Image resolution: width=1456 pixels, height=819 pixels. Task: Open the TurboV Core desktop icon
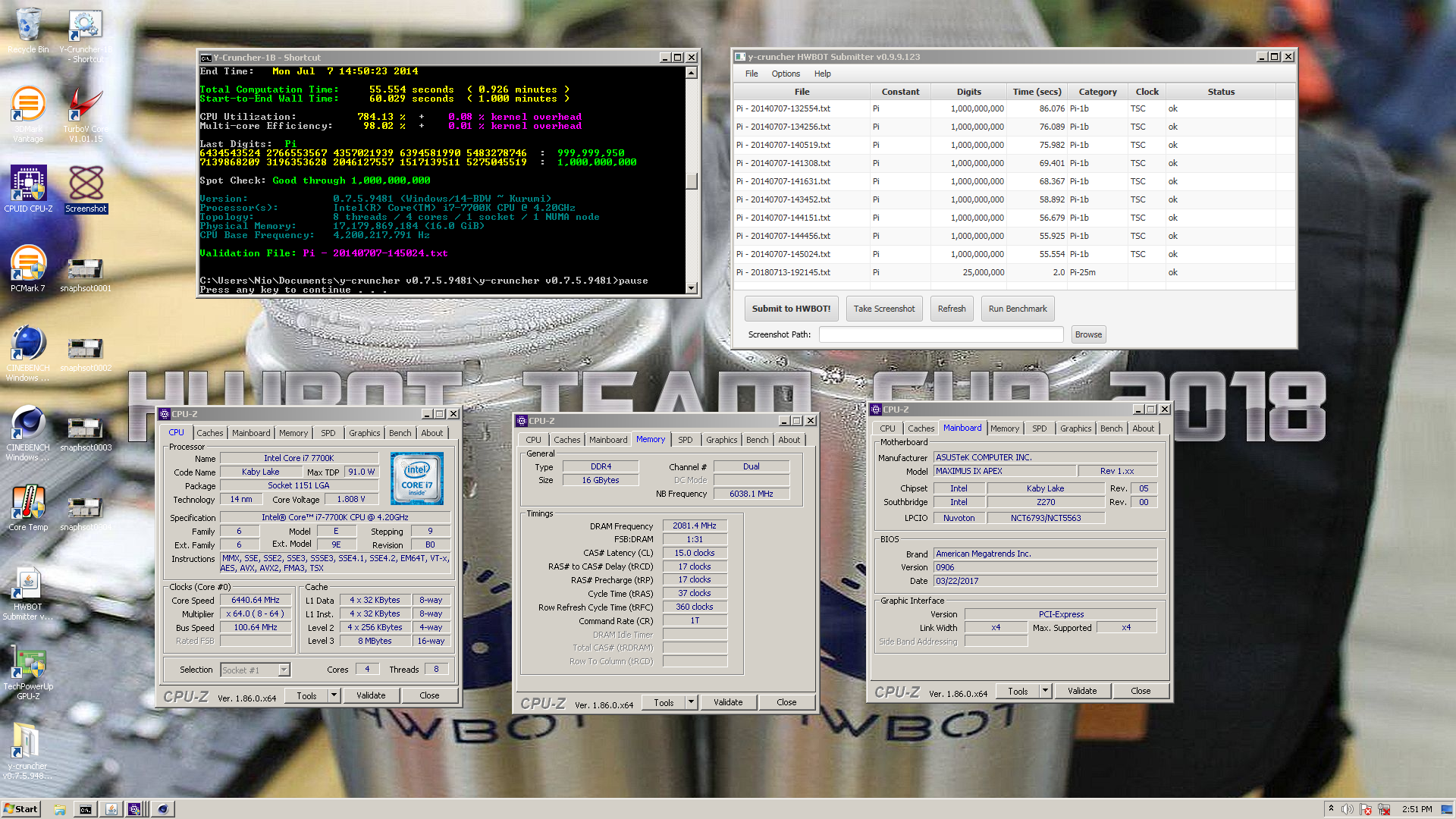coord(86,115)
